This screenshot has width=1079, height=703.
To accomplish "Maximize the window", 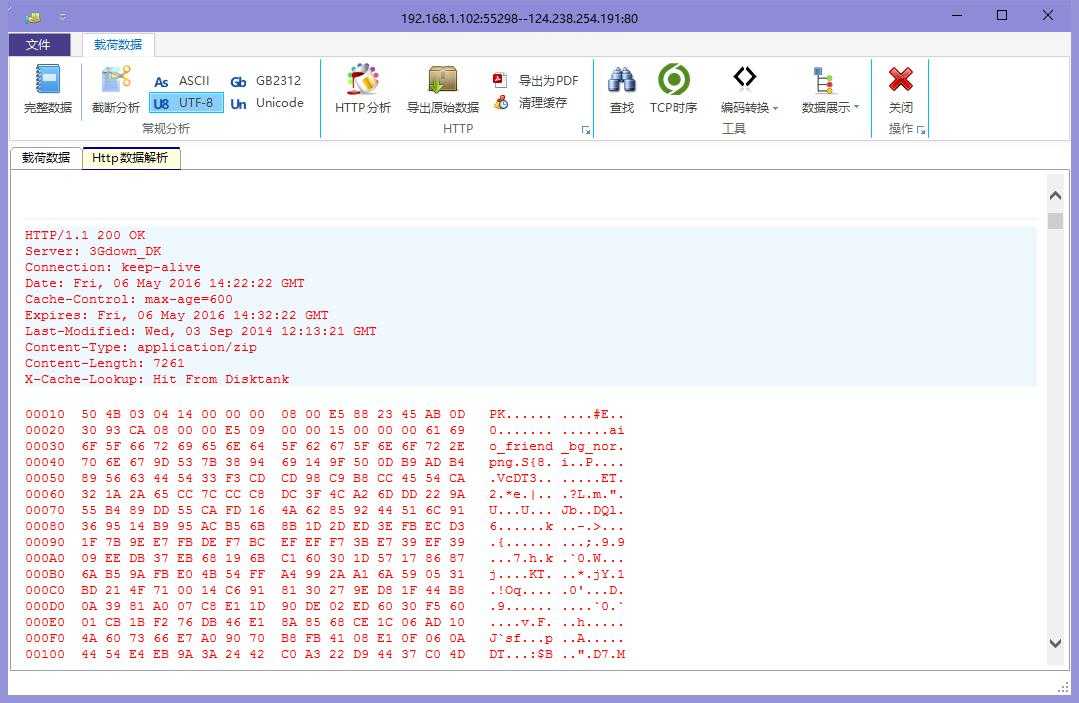I will 1002,15.
